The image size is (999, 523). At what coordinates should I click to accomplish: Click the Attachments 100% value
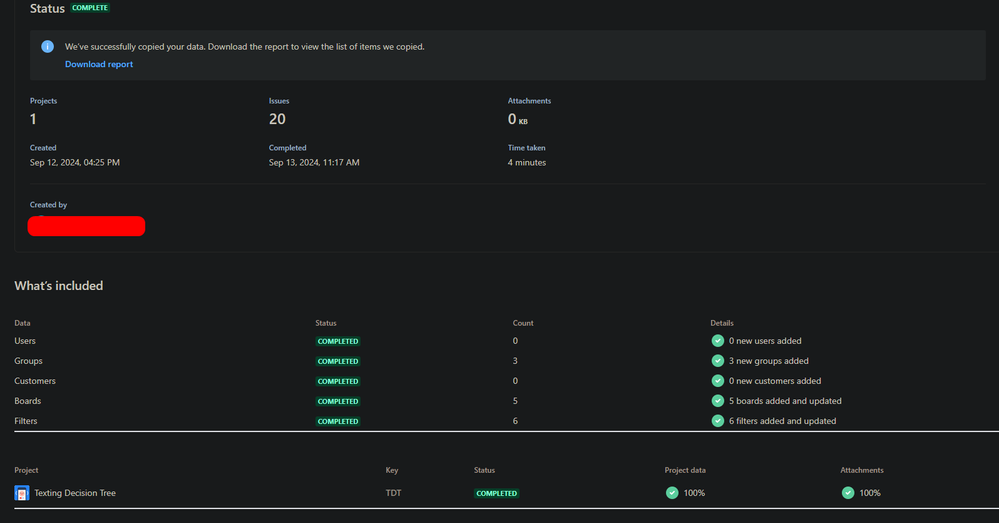(x=870, y=493)
